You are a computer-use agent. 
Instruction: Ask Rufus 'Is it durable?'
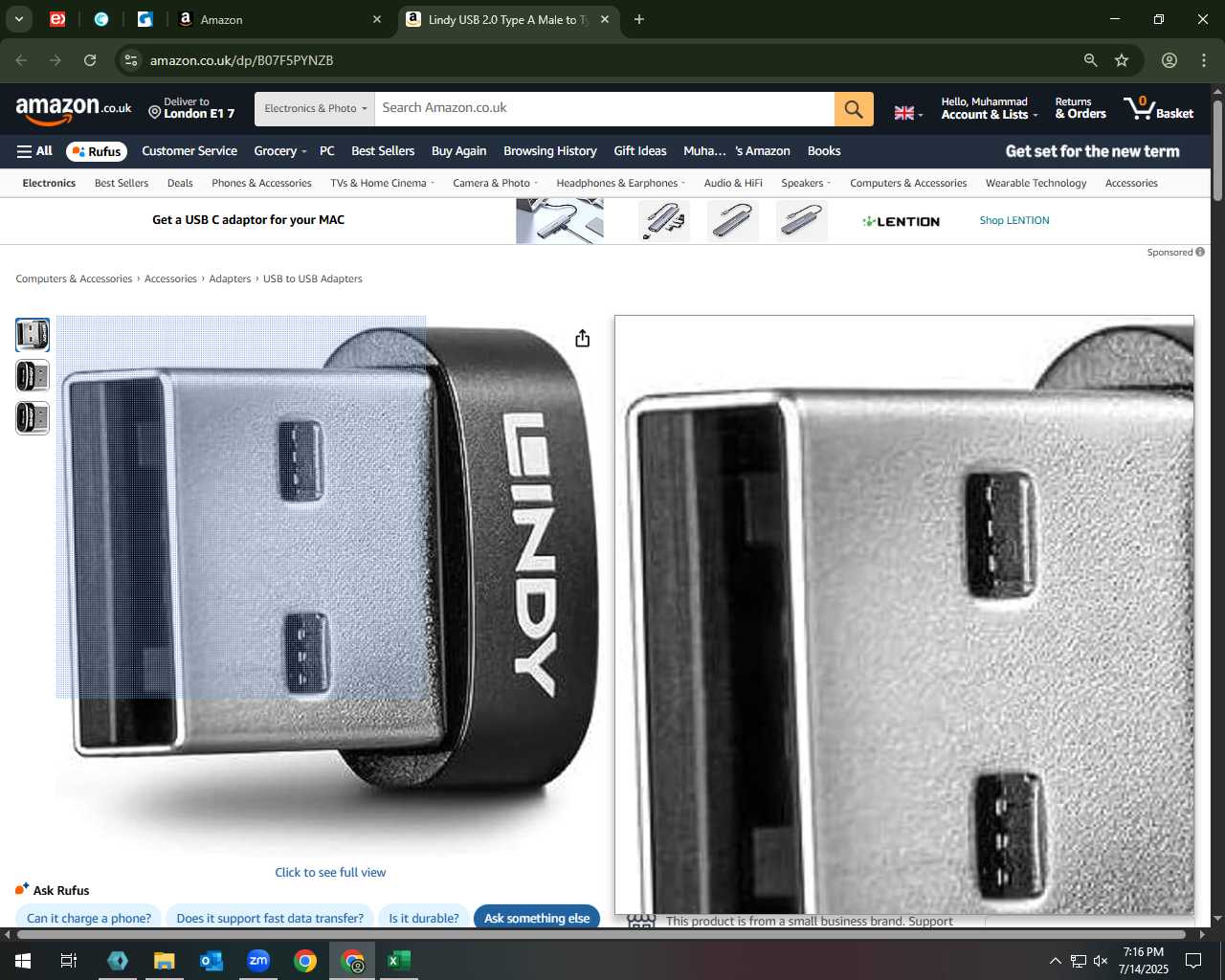coord(424,918)
